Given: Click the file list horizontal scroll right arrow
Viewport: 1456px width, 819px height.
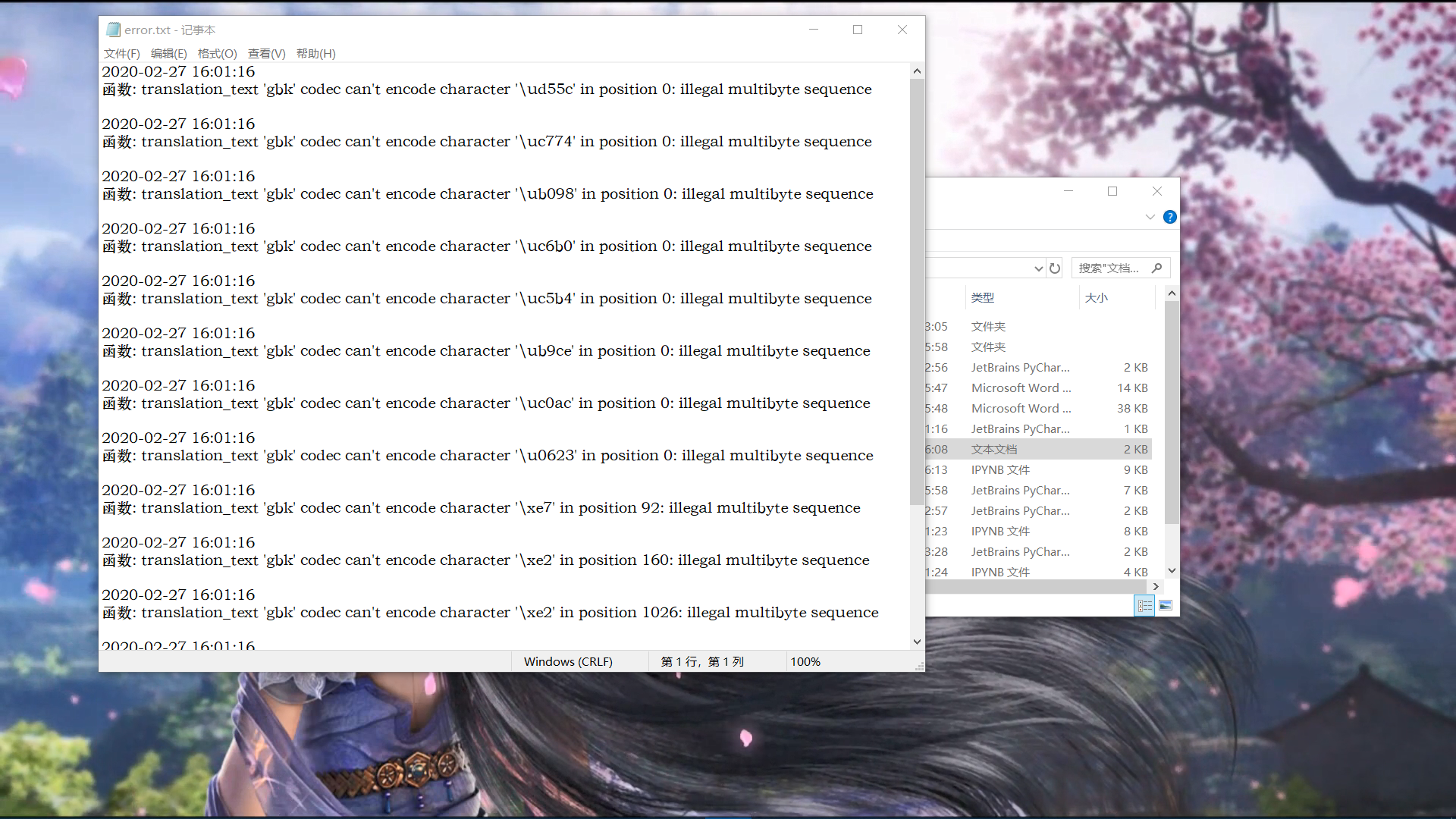Looking at the screenshot, I should click(1156, 586).
